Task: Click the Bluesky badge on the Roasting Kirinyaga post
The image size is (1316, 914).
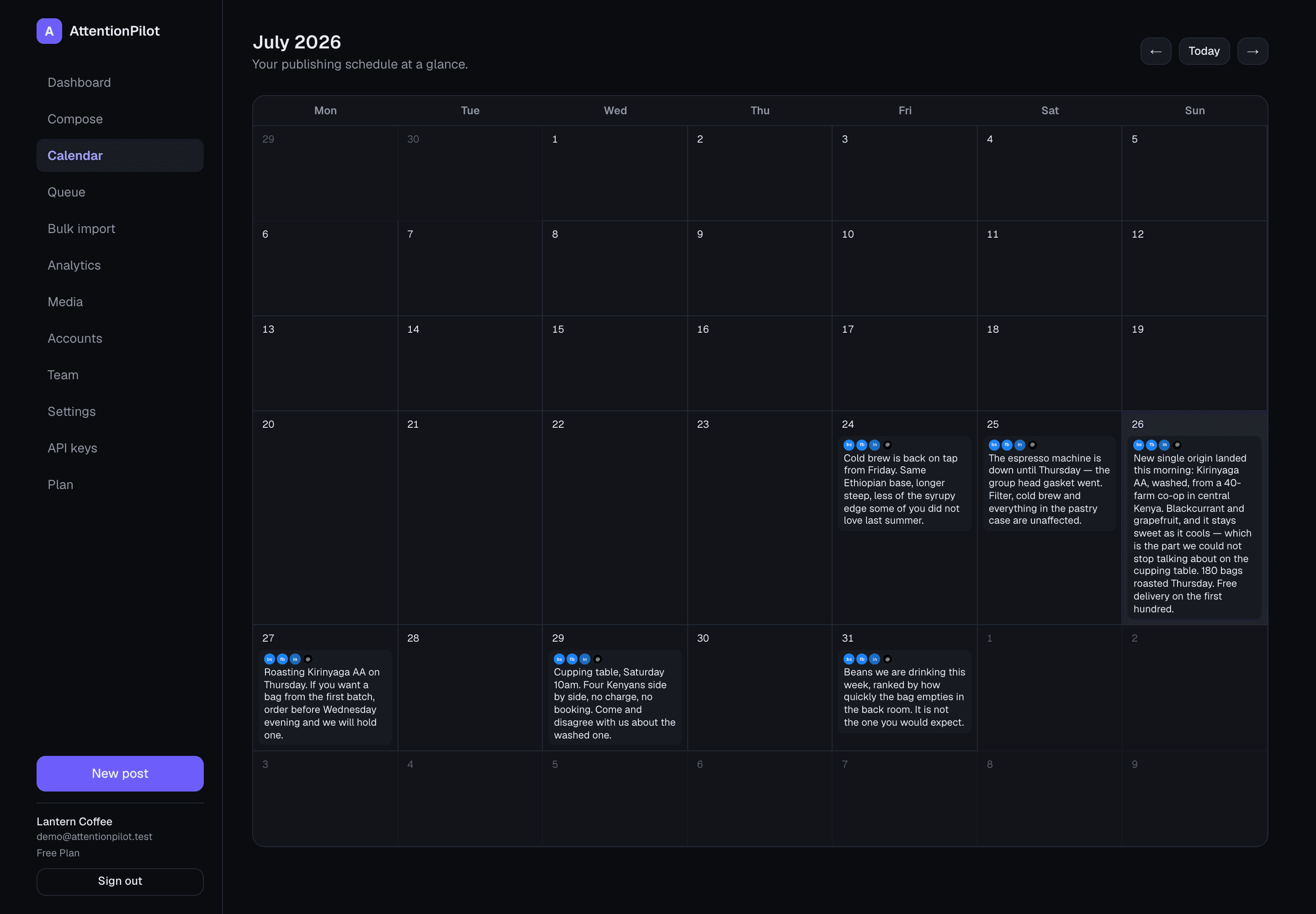Action: 269,659
